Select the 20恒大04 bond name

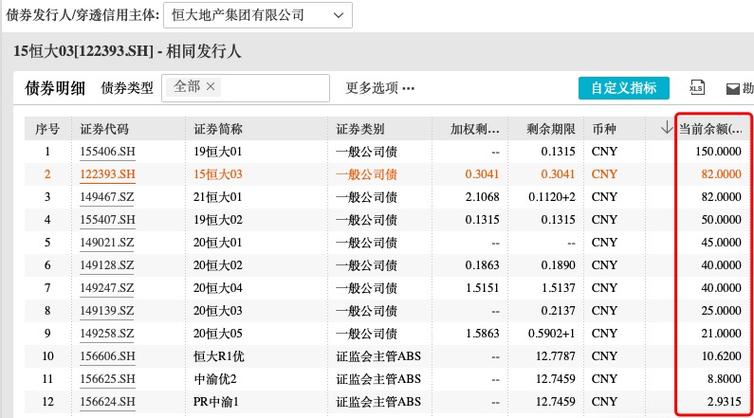click(218, 288)
